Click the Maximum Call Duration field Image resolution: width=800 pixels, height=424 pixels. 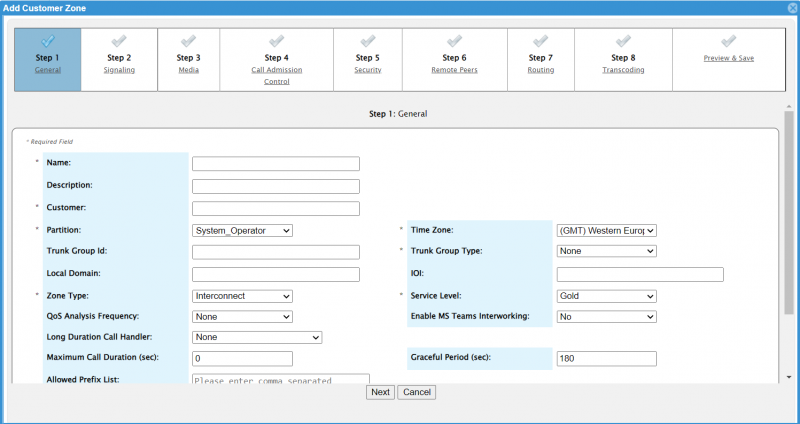(242, 359)
